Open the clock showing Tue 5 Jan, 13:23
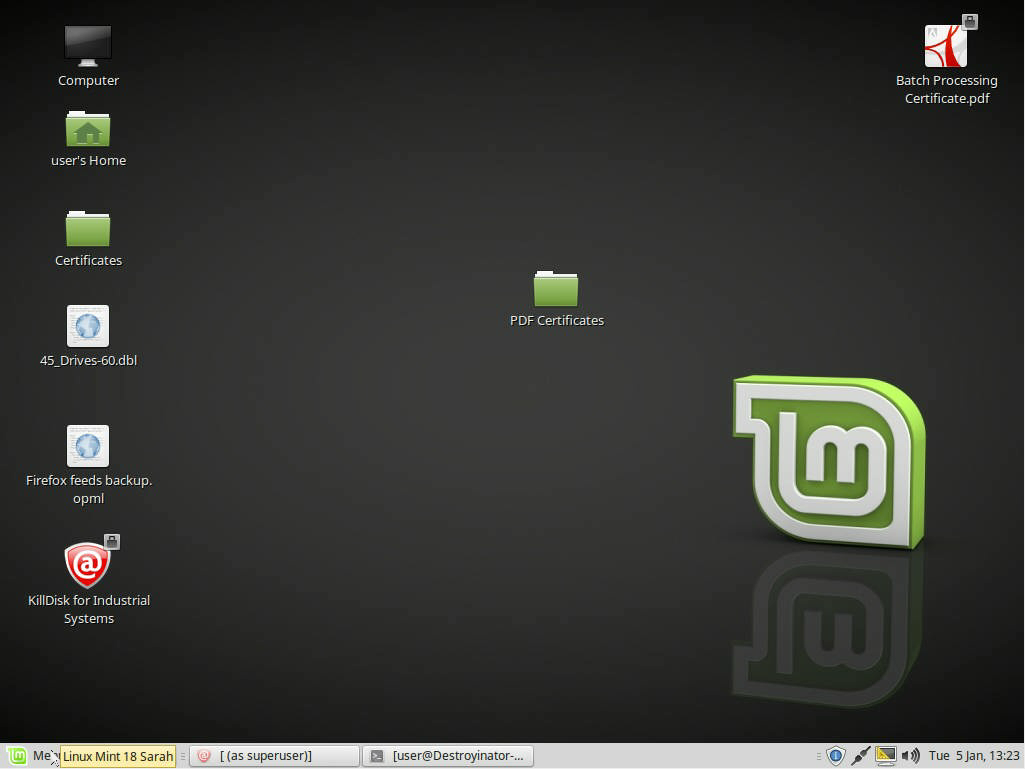The width and height of the screenshot is (1025, 769). tap(974, 756)
